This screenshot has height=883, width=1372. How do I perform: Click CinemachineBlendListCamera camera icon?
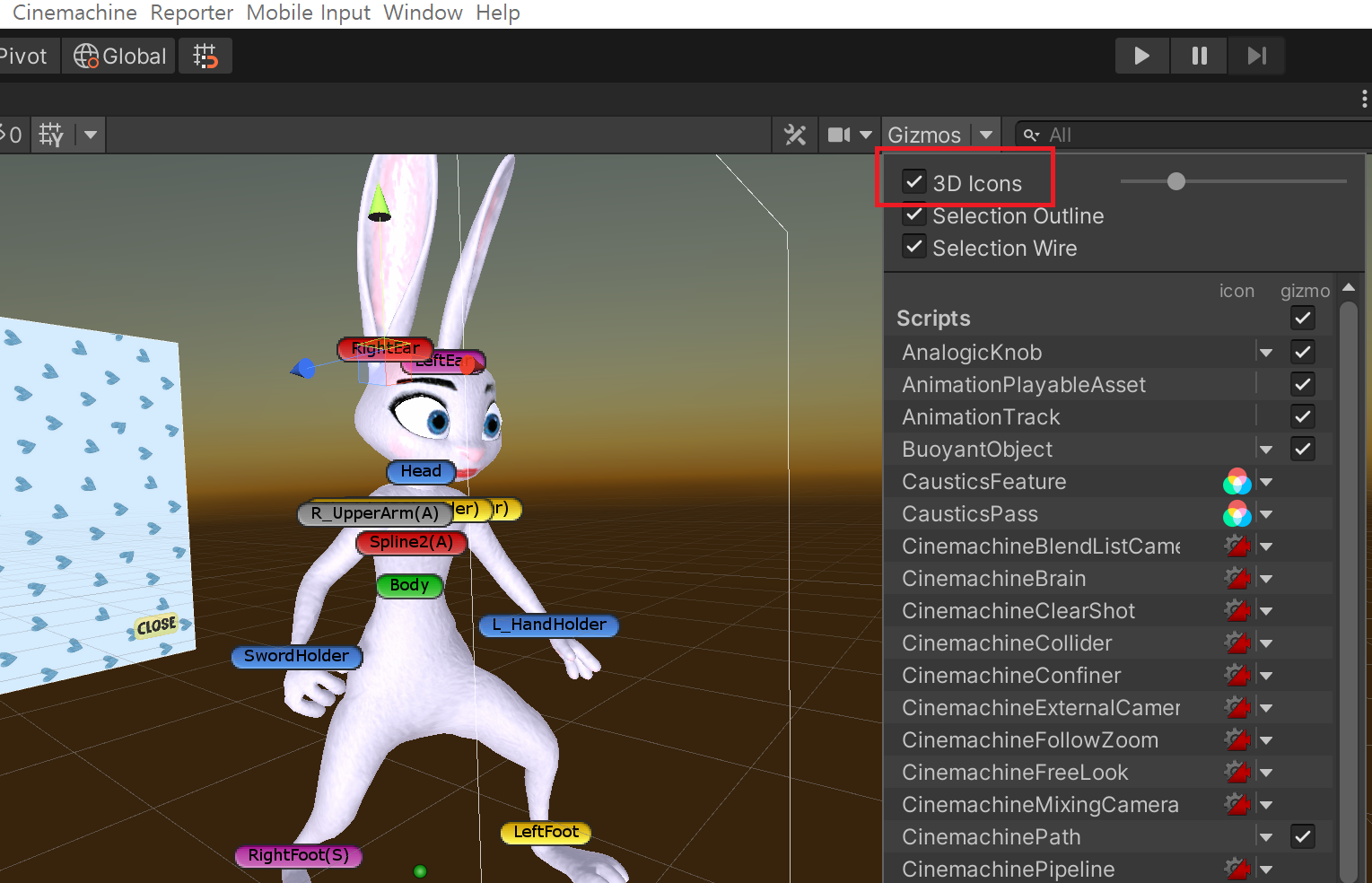point(1238,546)
